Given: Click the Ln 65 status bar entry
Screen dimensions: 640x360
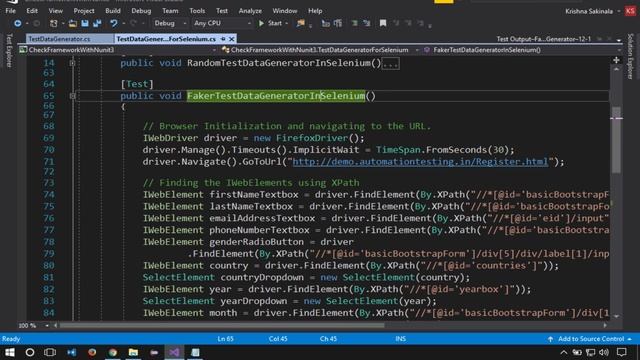Looking at the screenshot, I should [x=225, y=339].
